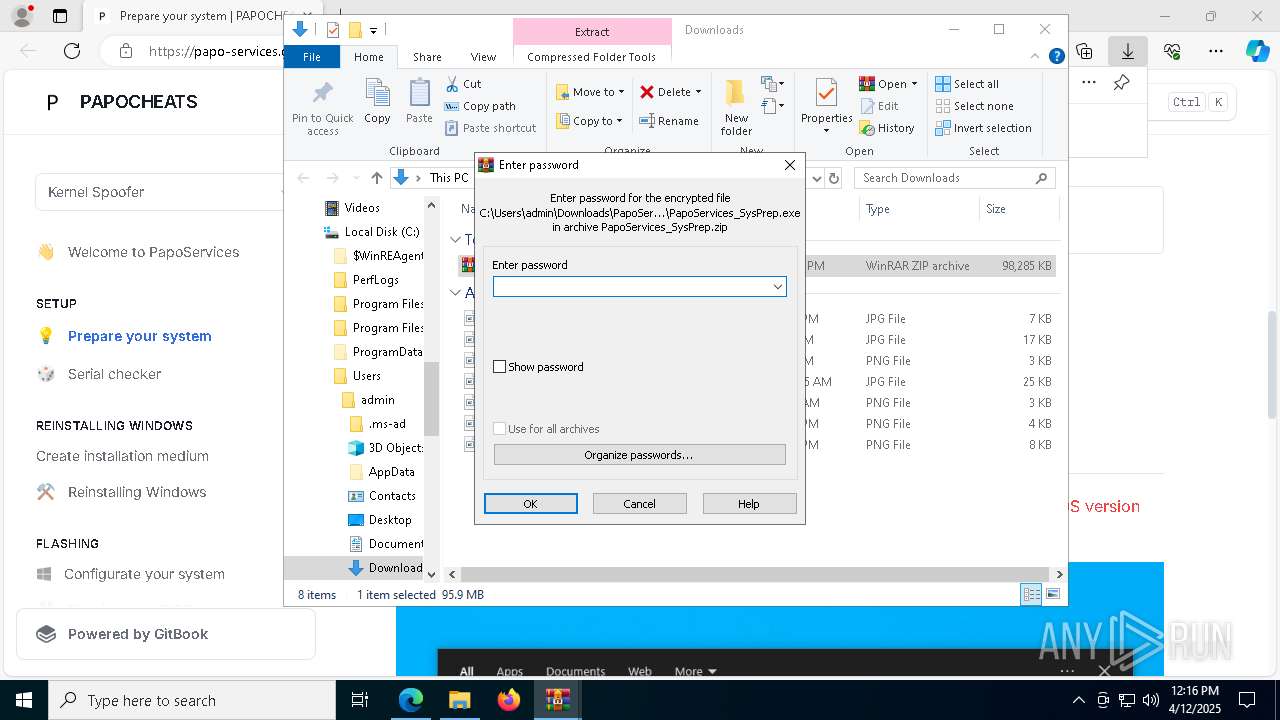Click Organize passwords button
Screen dimensions: 1280x720
point(640,455)
